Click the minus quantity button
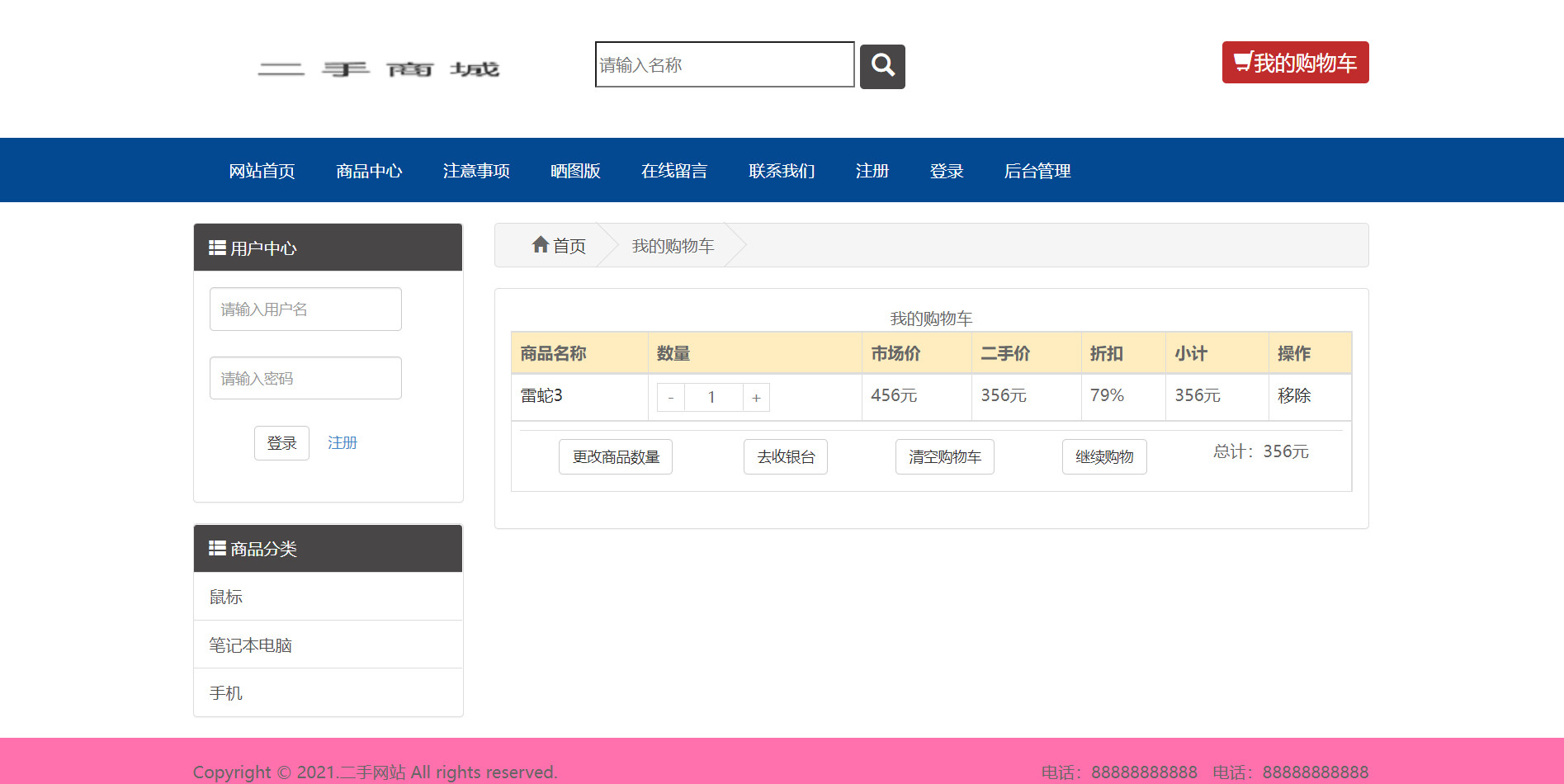 (670, 398)
